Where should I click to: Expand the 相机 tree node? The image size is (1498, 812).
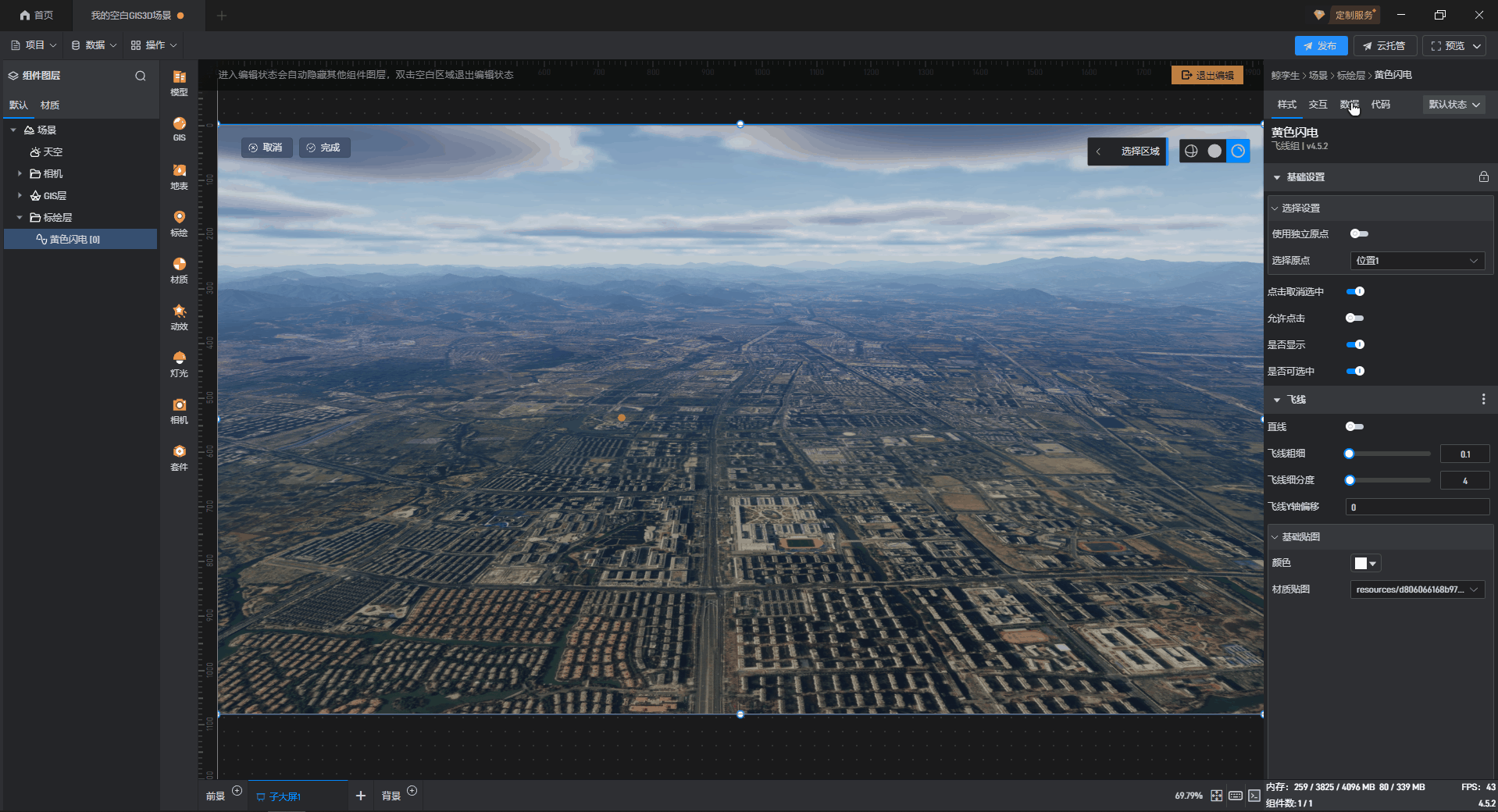tap(20, 173)
